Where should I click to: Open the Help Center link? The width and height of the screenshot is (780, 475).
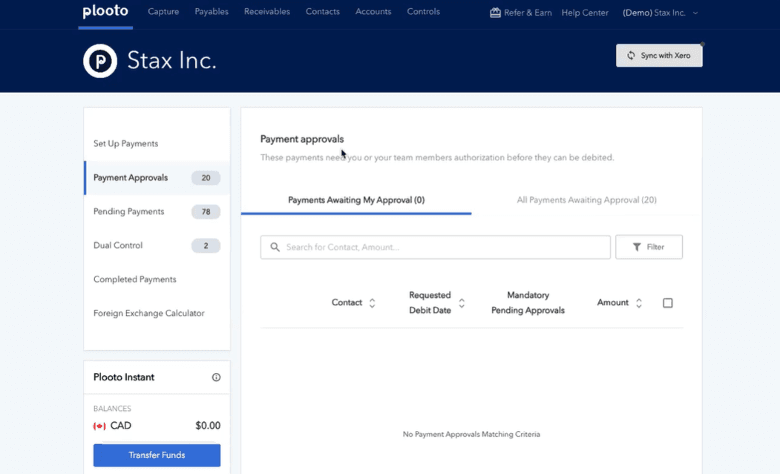[x=585, y=12]
